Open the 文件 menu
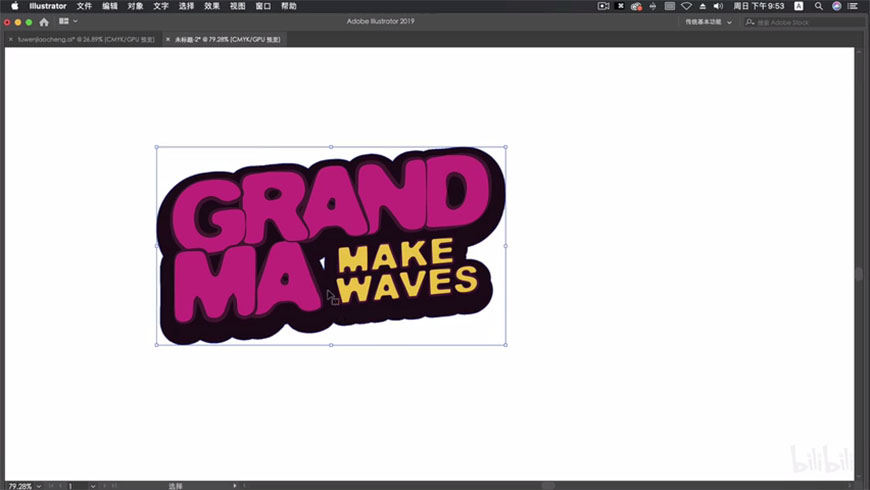 click(84, 6)
